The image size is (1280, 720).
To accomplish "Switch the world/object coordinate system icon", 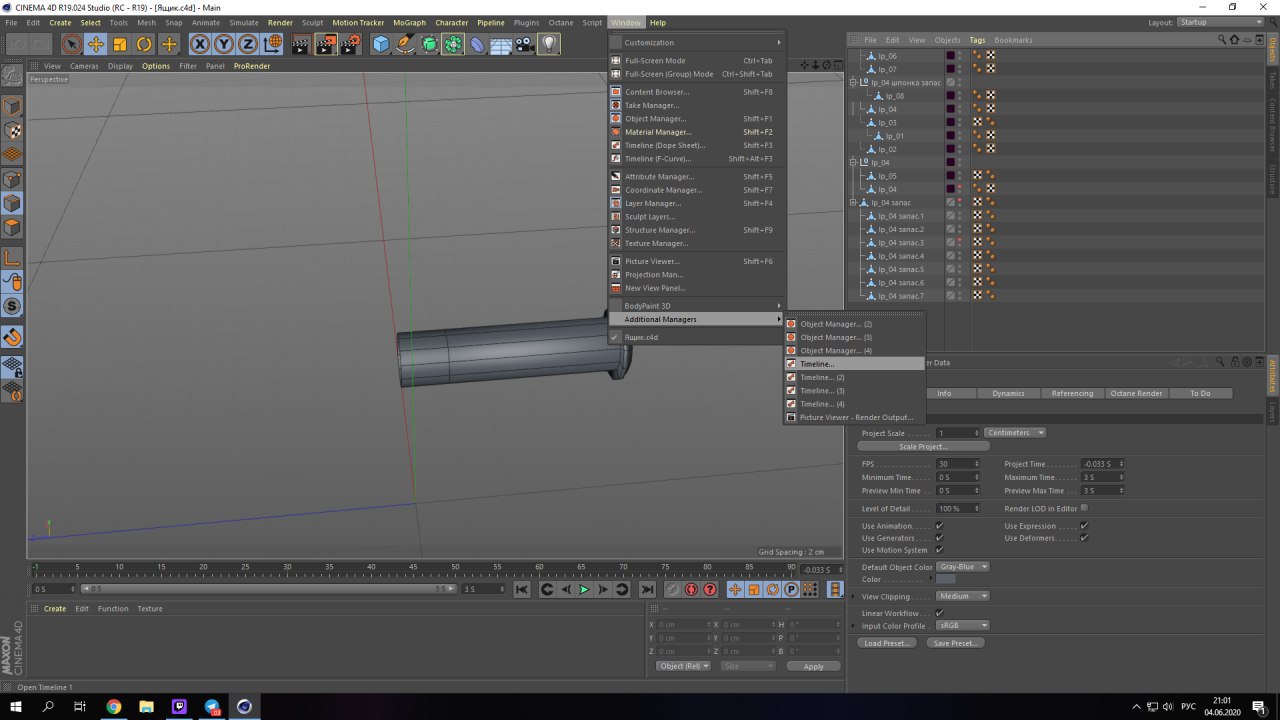I will 272,44.
